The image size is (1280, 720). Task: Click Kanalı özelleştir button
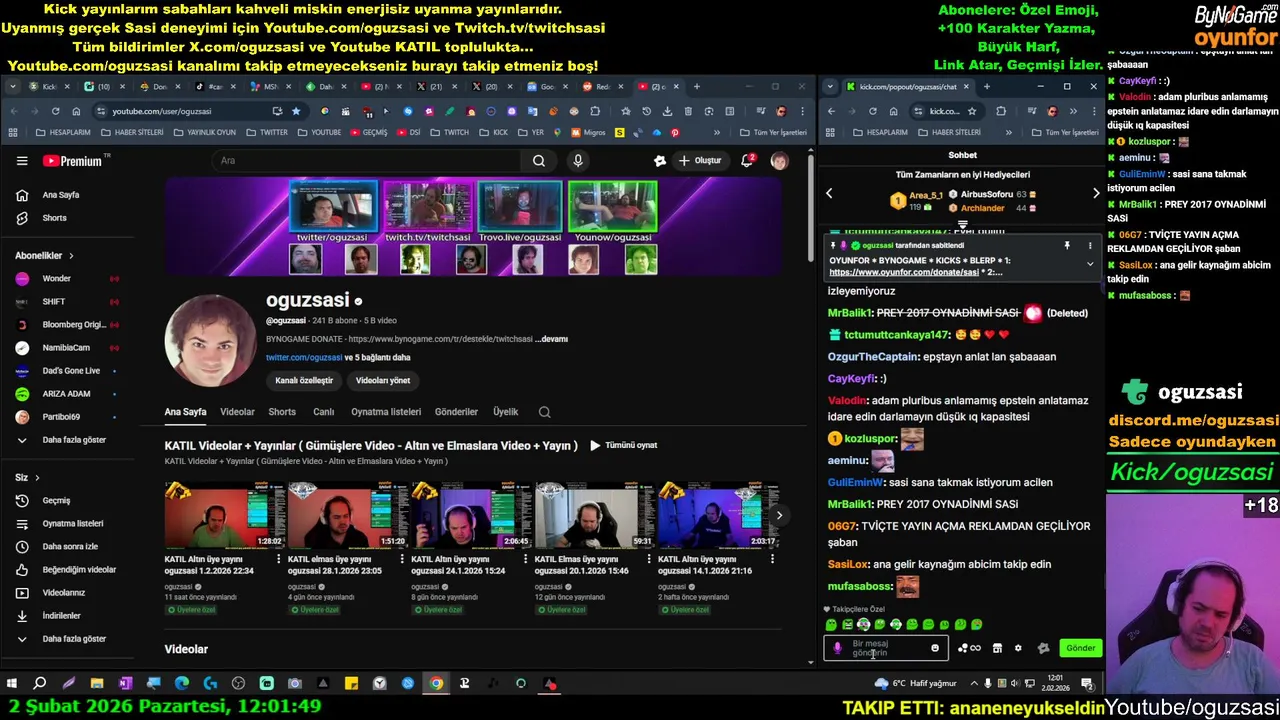coord(304,381)
